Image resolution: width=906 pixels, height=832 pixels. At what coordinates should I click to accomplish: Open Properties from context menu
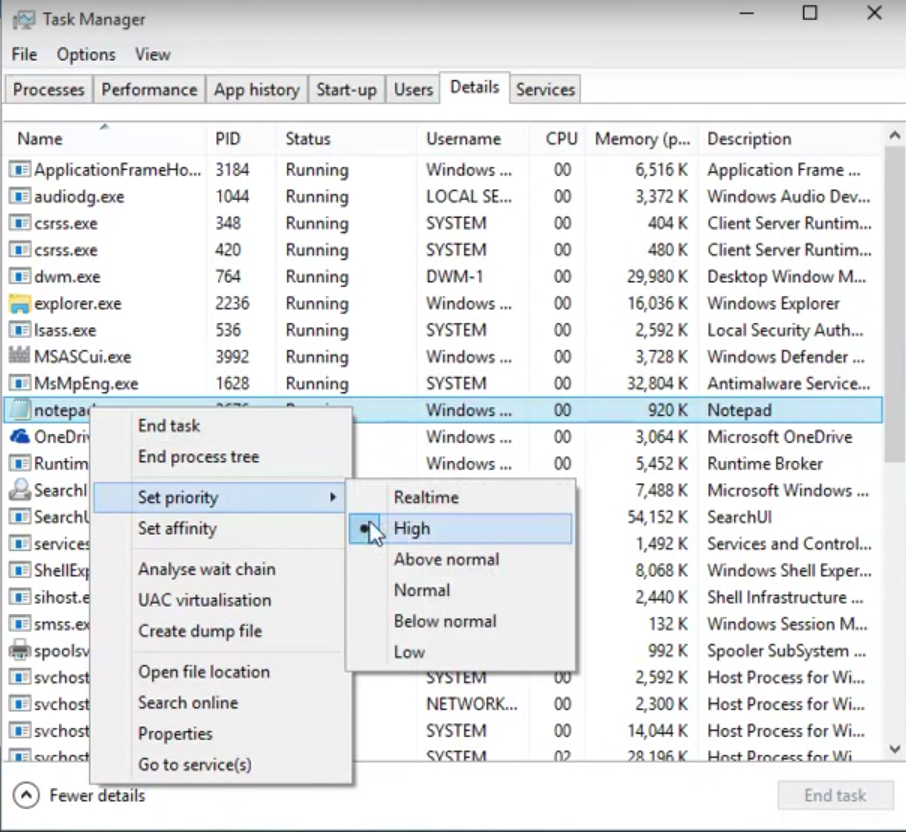(221, 734)
